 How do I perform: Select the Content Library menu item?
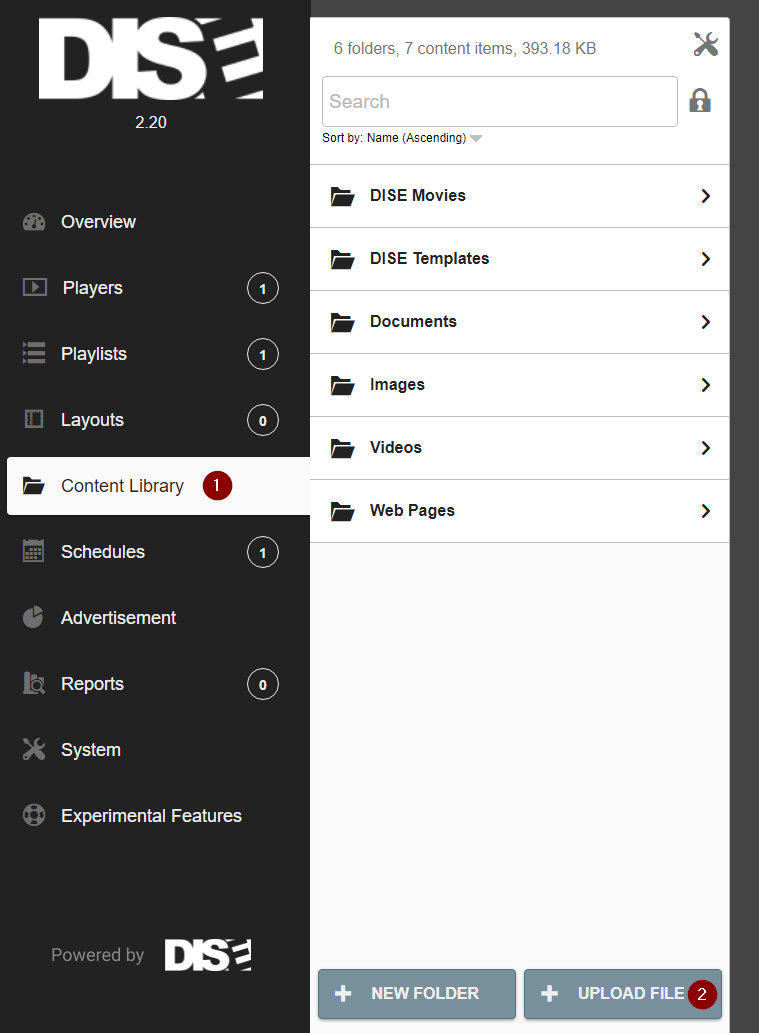(x=158, y=486)
